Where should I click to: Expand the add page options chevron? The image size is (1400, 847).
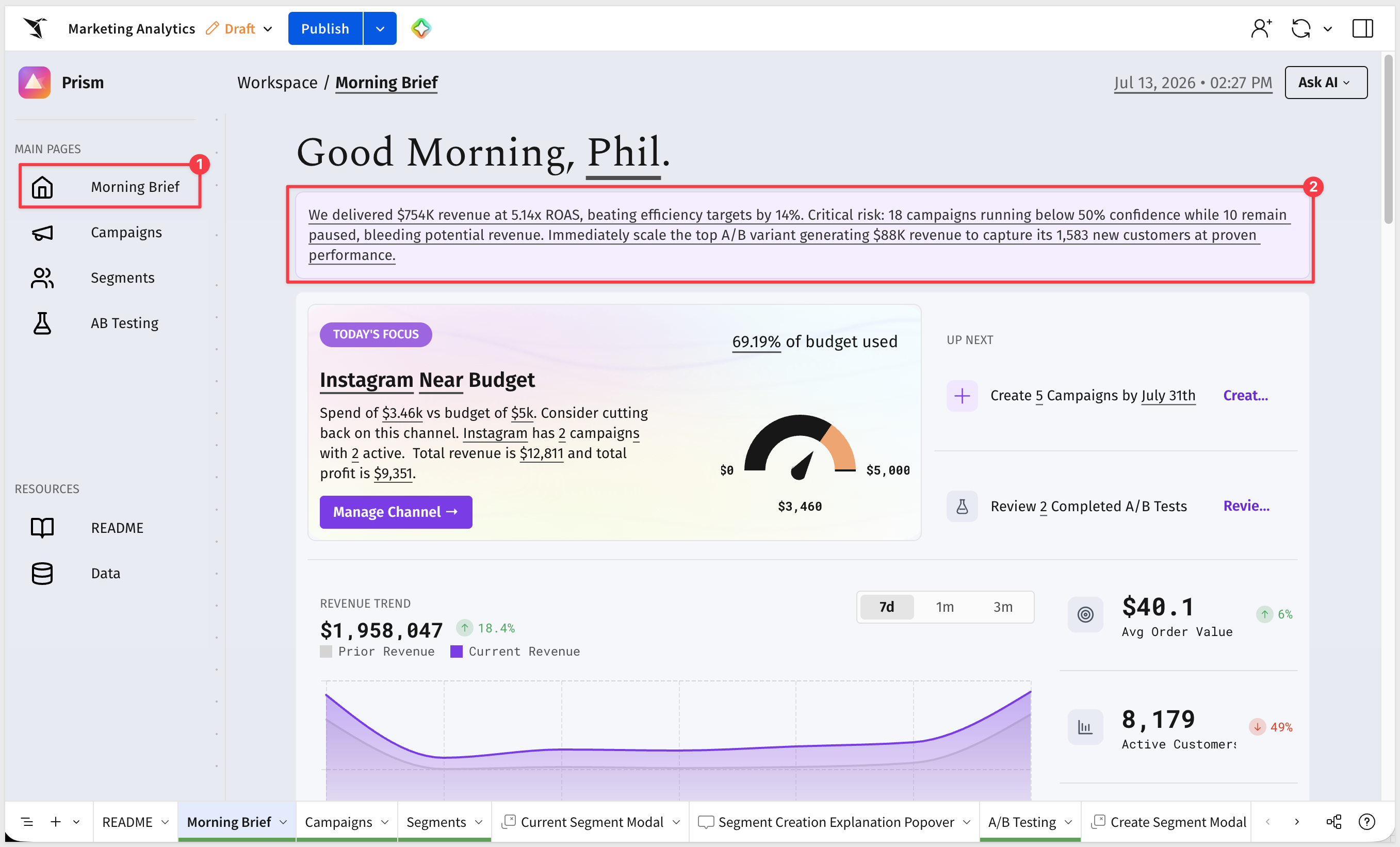(x=76, y=821)
